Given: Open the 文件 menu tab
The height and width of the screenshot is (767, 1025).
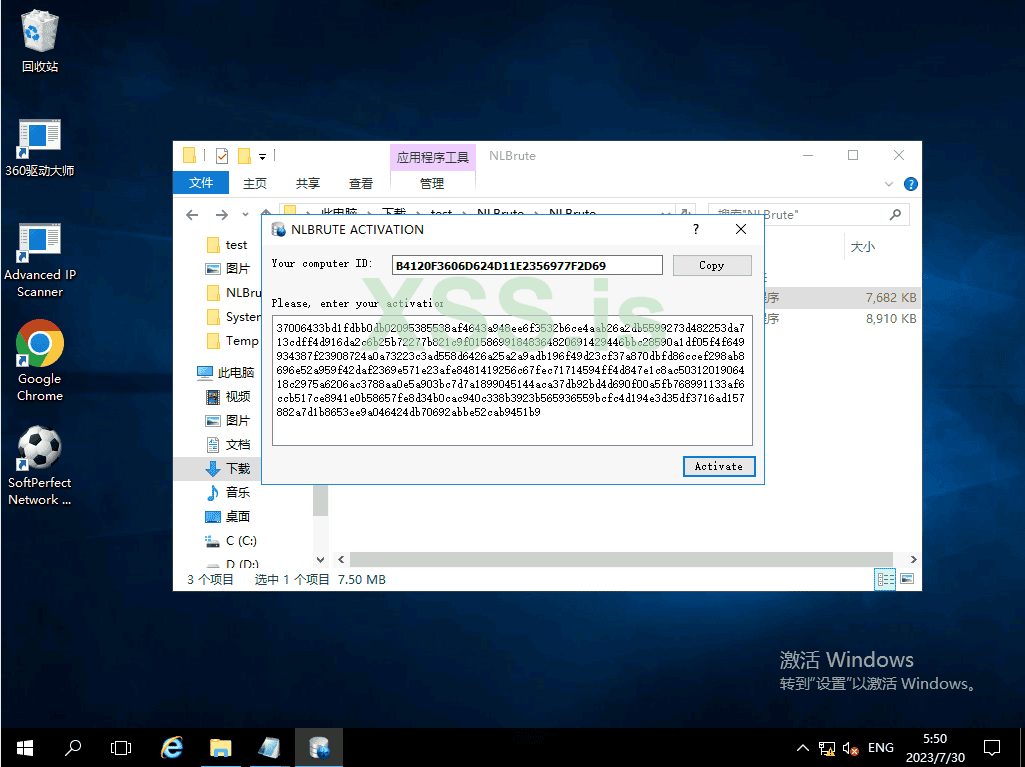Looking at the screenshot, I should point(201,183).
